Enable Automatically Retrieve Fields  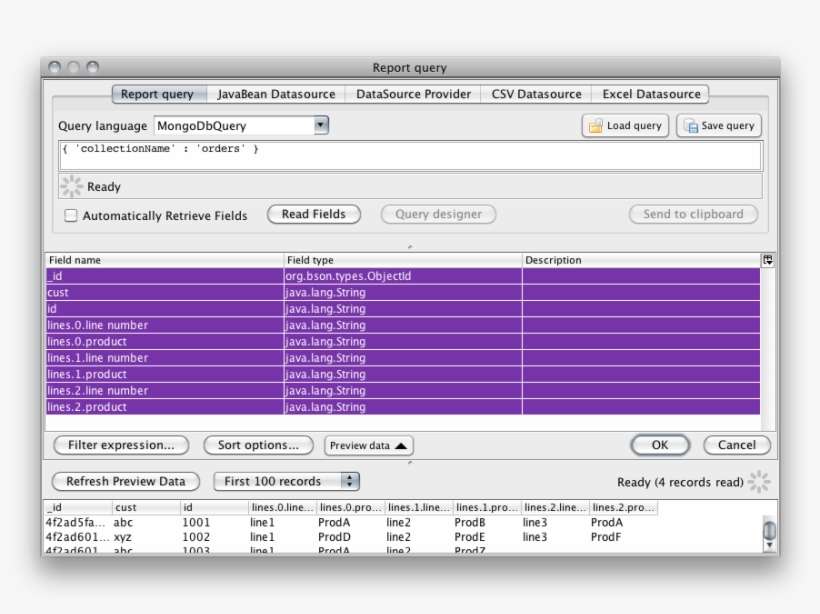(69, 215)
